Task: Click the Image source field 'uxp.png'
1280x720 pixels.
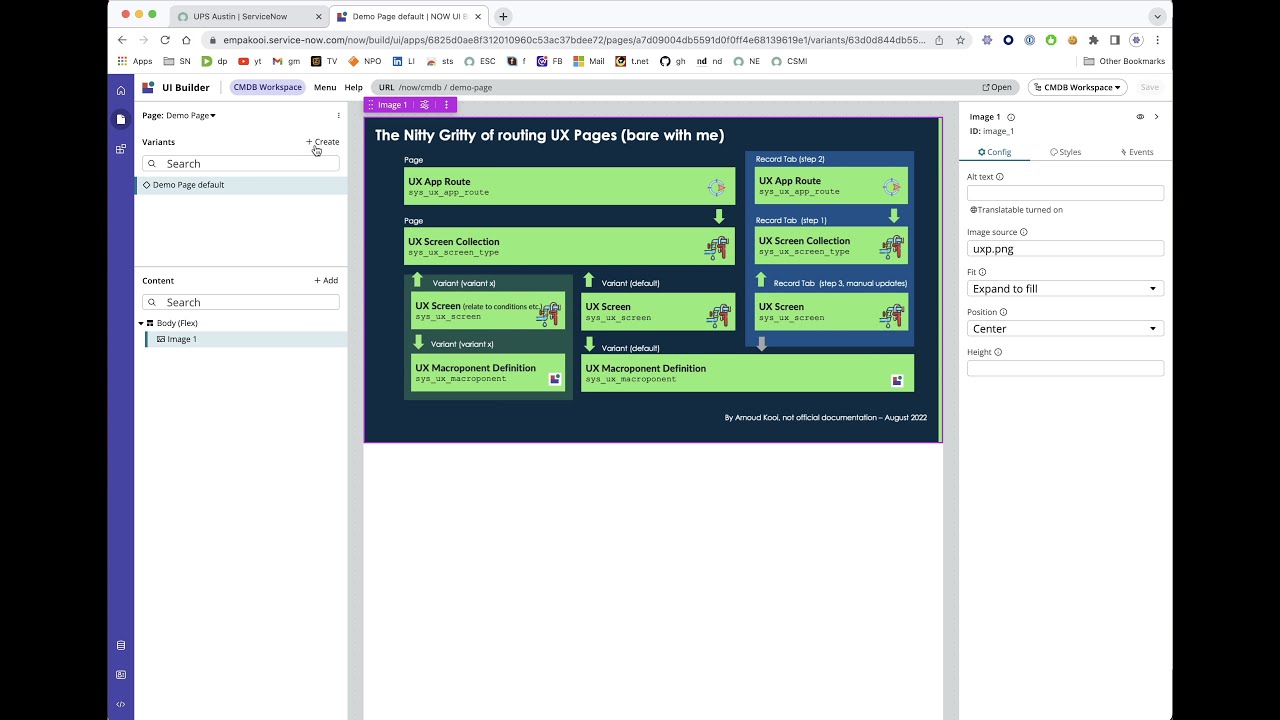Action: click(1065, 249)
